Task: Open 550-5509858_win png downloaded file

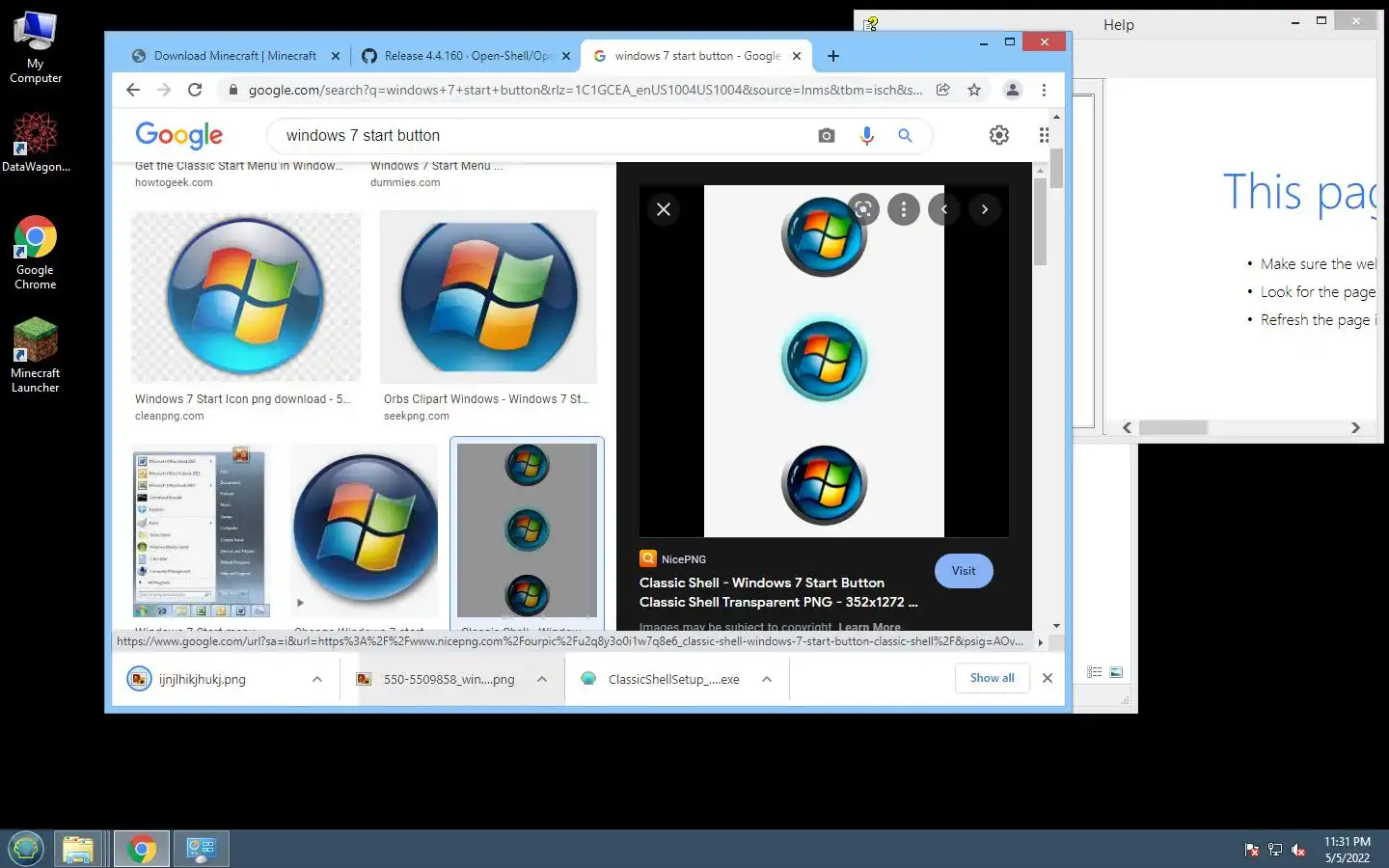Action: (x=449, y=679)
